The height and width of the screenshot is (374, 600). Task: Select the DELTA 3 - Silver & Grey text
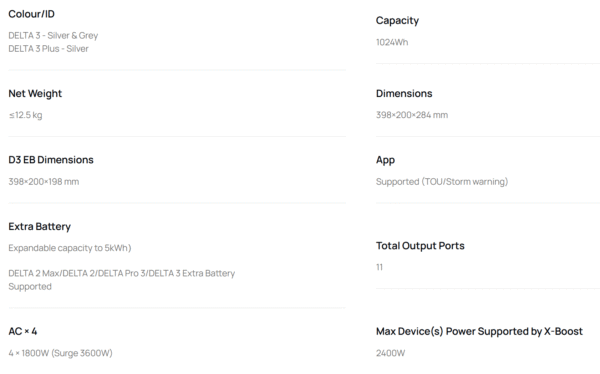(x=53, y=36)
